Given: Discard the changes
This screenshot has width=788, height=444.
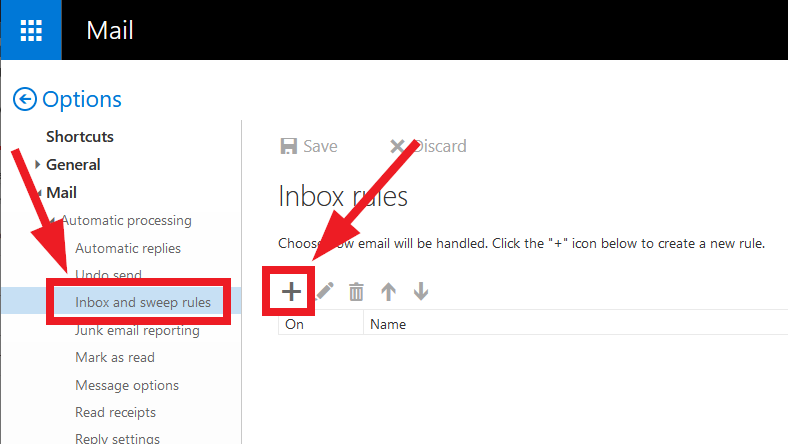Looking at the screenshot, I should point(428,146).
